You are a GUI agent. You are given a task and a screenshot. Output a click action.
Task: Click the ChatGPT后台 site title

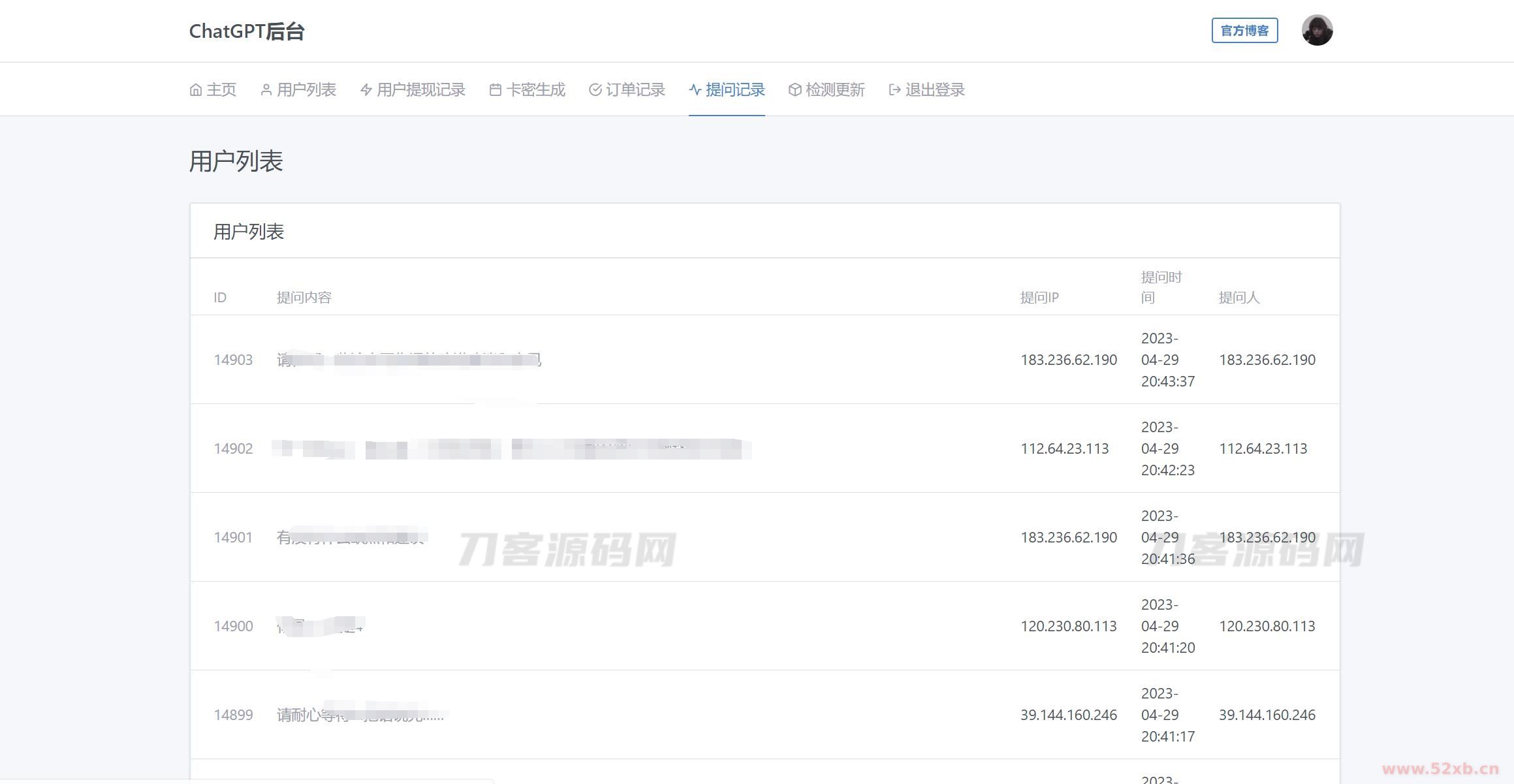tap(246, 31)
